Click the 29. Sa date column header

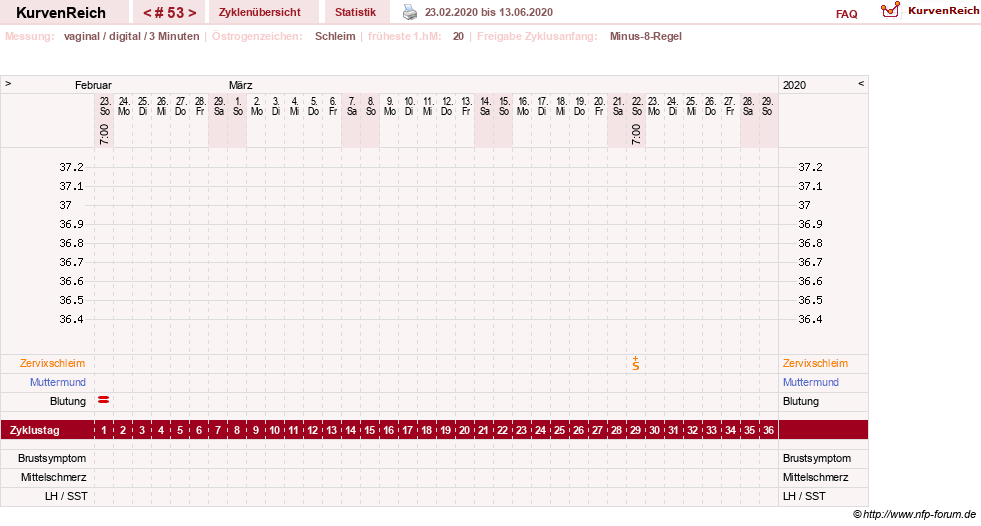coord(219,106)
